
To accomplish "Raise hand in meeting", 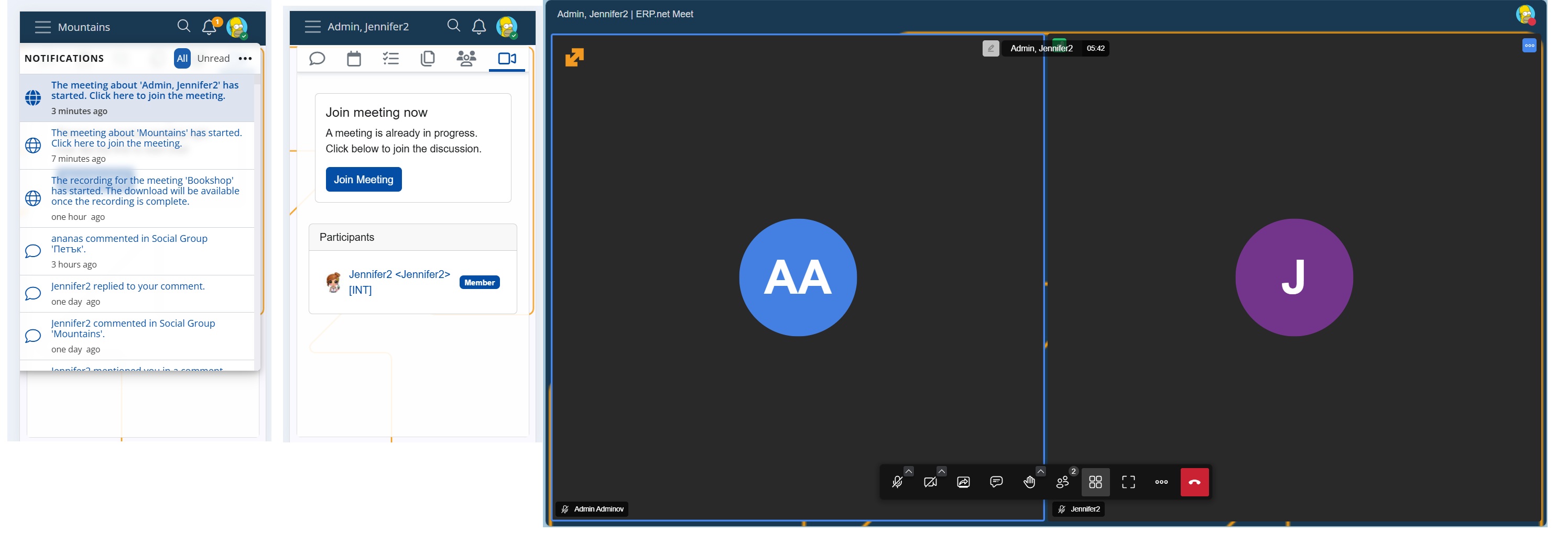I will (x=1029, y=483).
